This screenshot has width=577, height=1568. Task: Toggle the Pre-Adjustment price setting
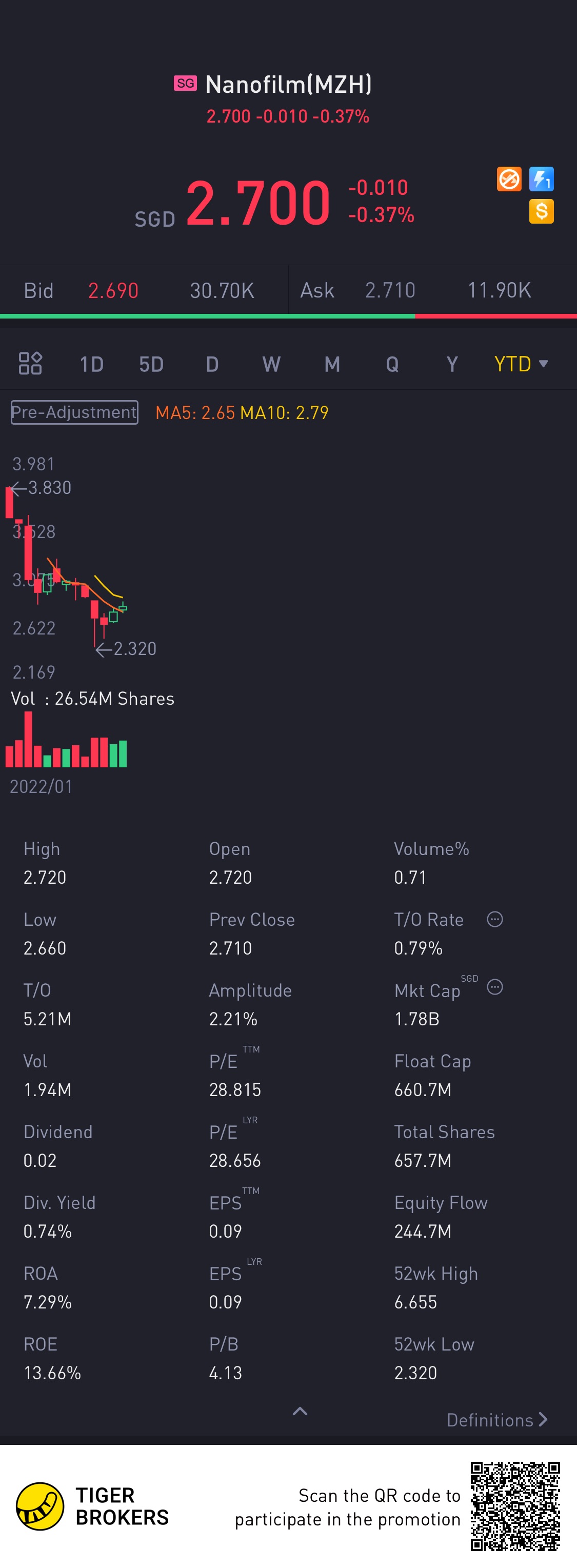point(74,412)
